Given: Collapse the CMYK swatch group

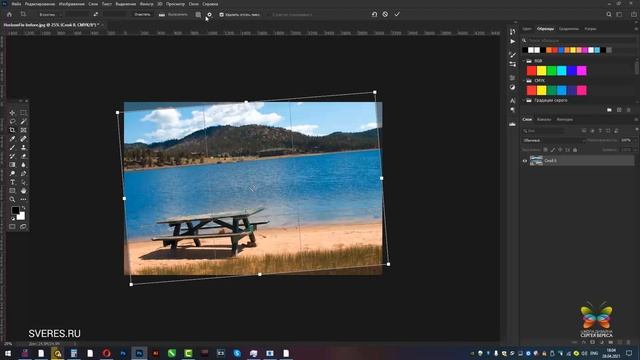Looking at the screenshot, I should [524, 81].
